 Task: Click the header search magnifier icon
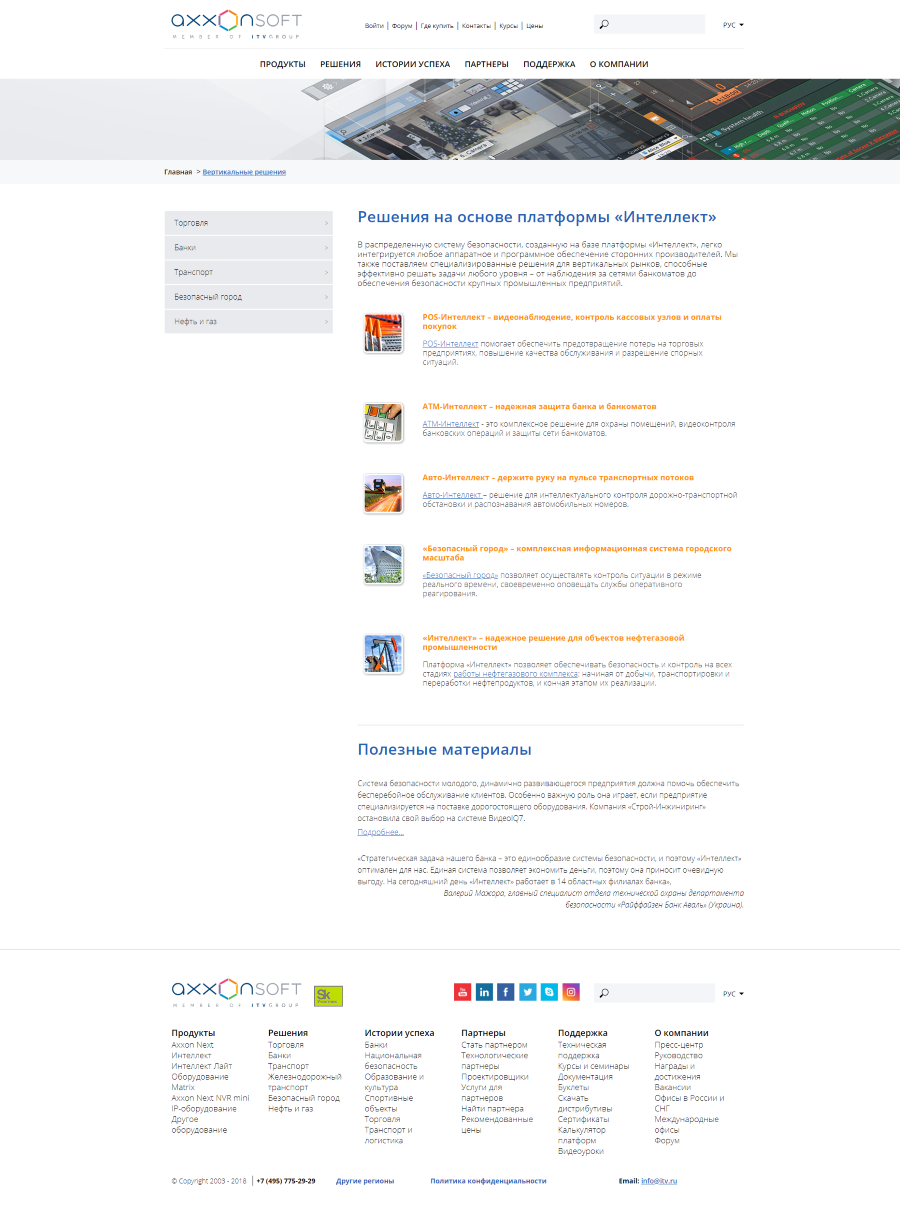[x=604, y=25]
